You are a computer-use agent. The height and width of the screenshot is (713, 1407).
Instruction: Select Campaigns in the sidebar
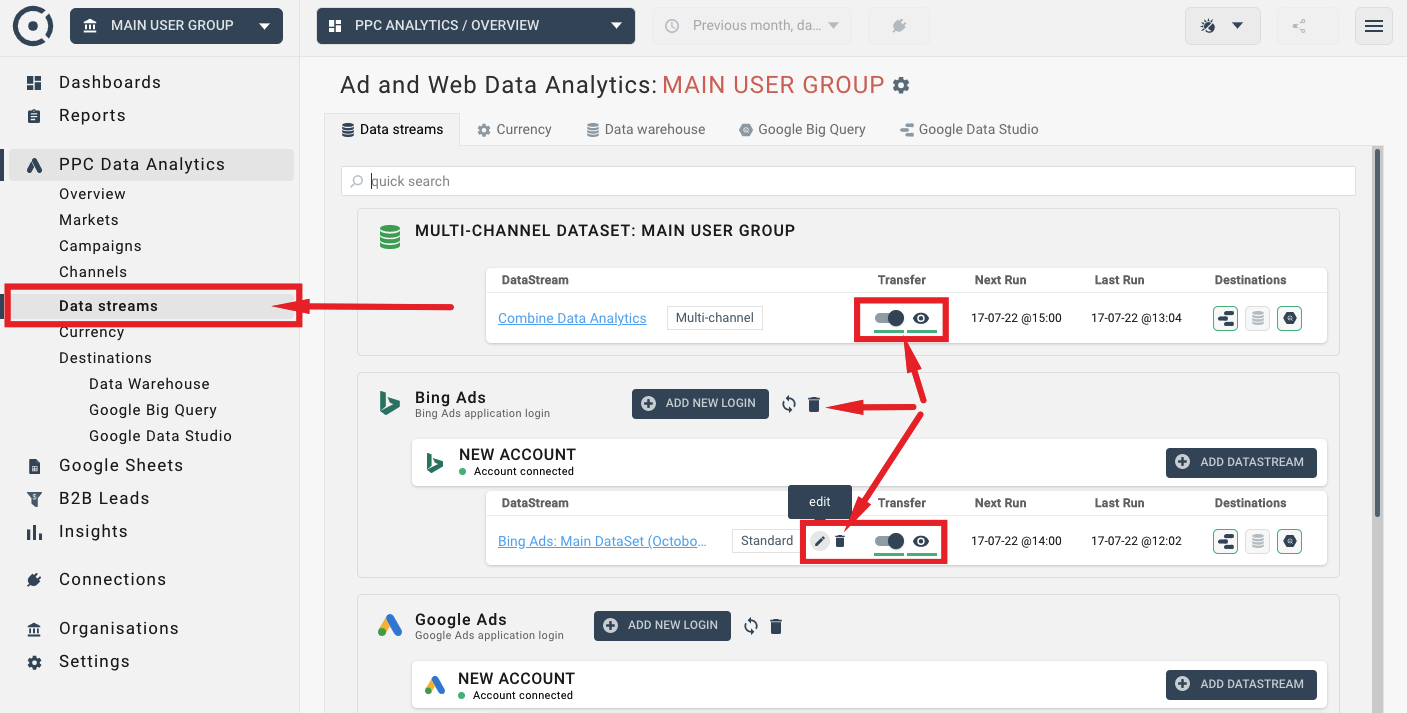(x=100, y=246)
